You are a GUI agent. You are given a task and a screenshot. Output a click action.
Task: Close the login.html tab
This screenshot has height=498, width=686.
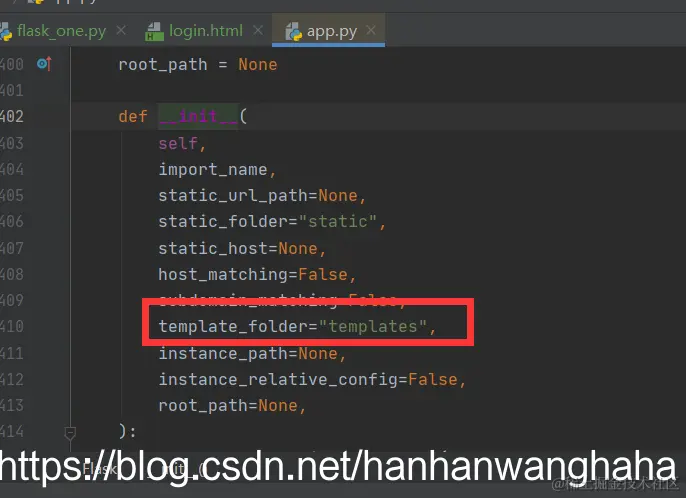258,30
